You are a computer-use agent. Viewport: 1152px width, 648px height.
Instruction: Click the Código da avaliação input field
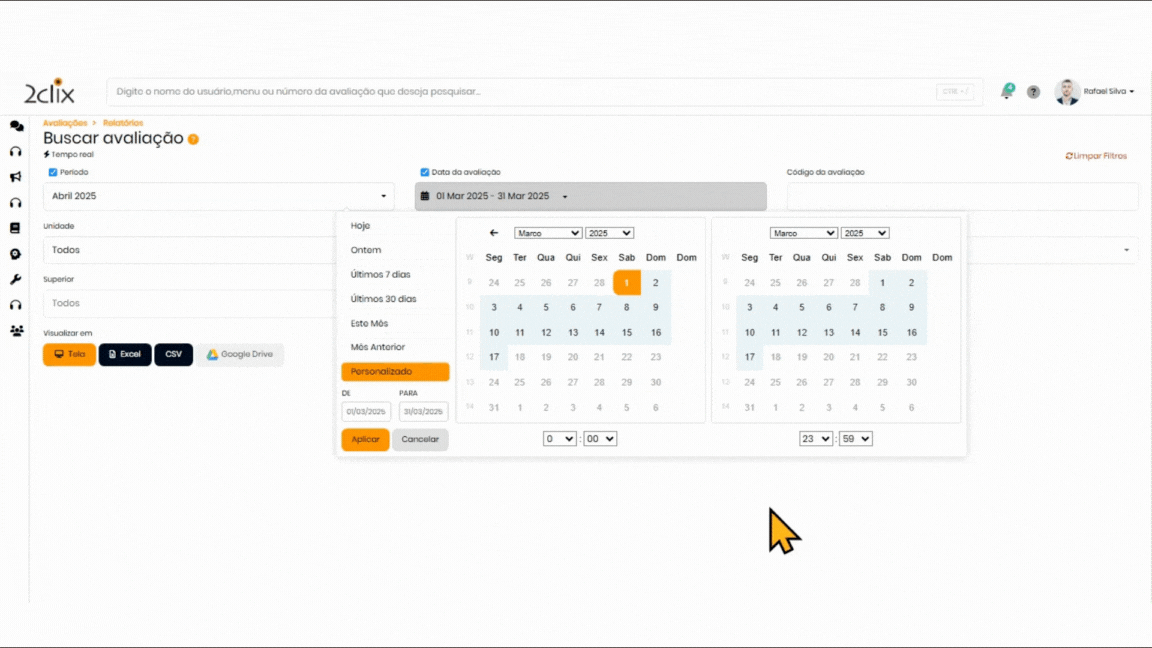(x=962, y=196)
